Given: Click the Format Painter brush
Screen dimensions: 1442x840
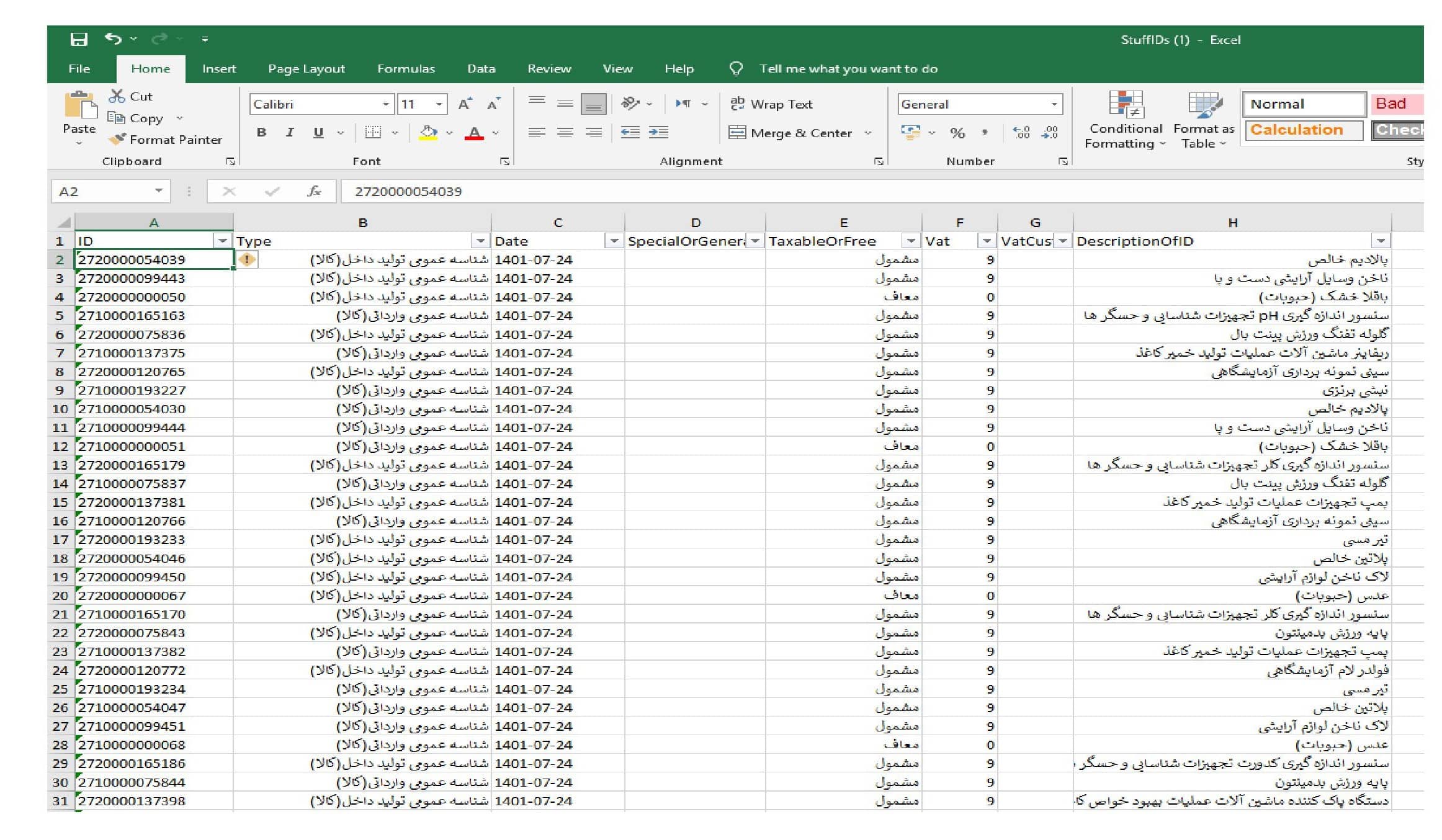Looking at the screenshot, I should pos(117,140).
